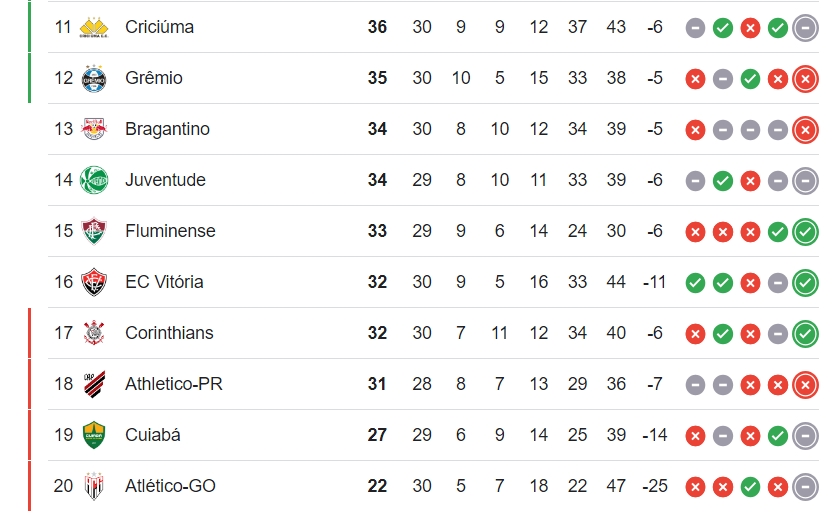Click the Bragantino club logo

click(94, 129)
